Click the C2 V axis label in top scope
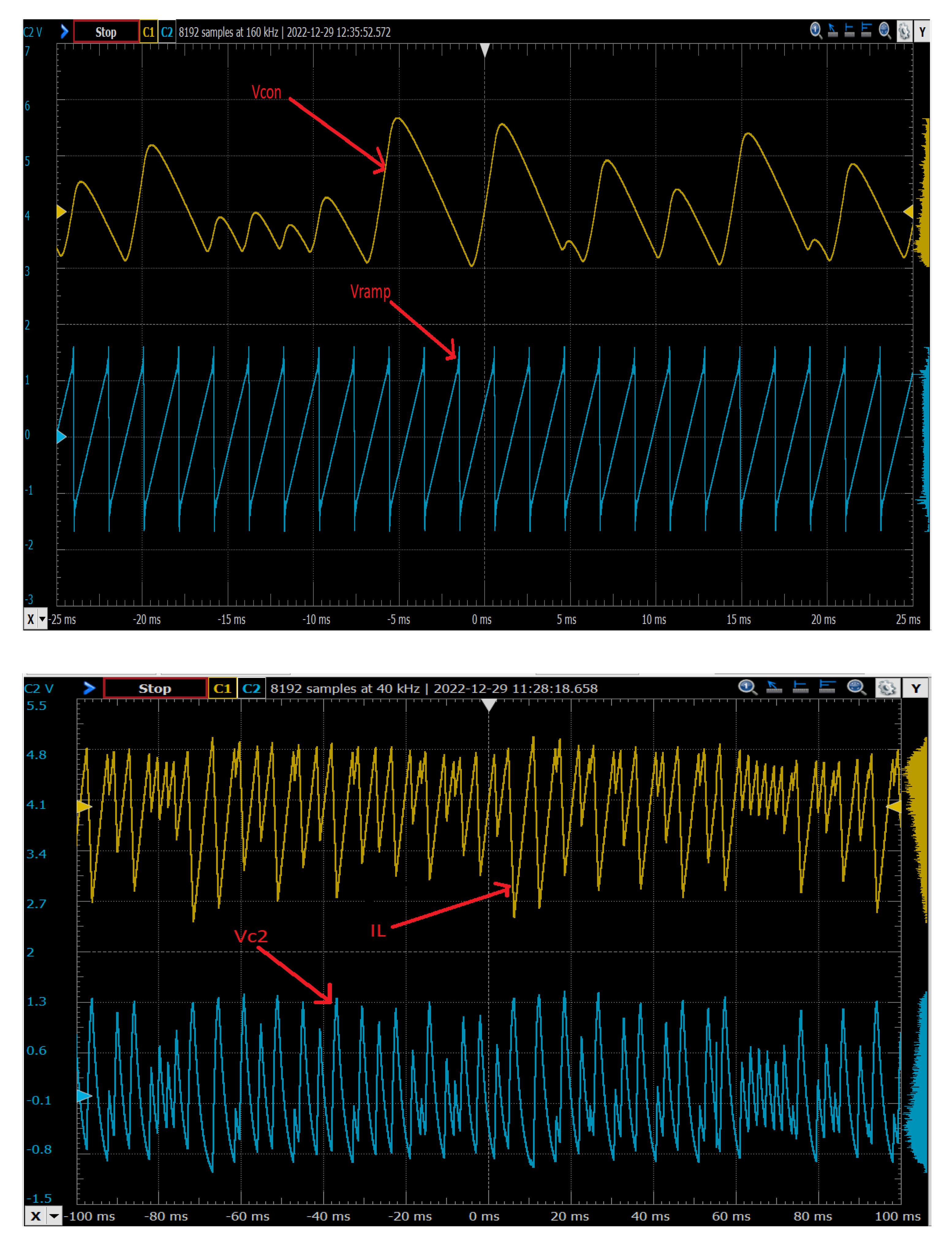952x1252 pixels. pyautogui.click(x=33, y=32)
